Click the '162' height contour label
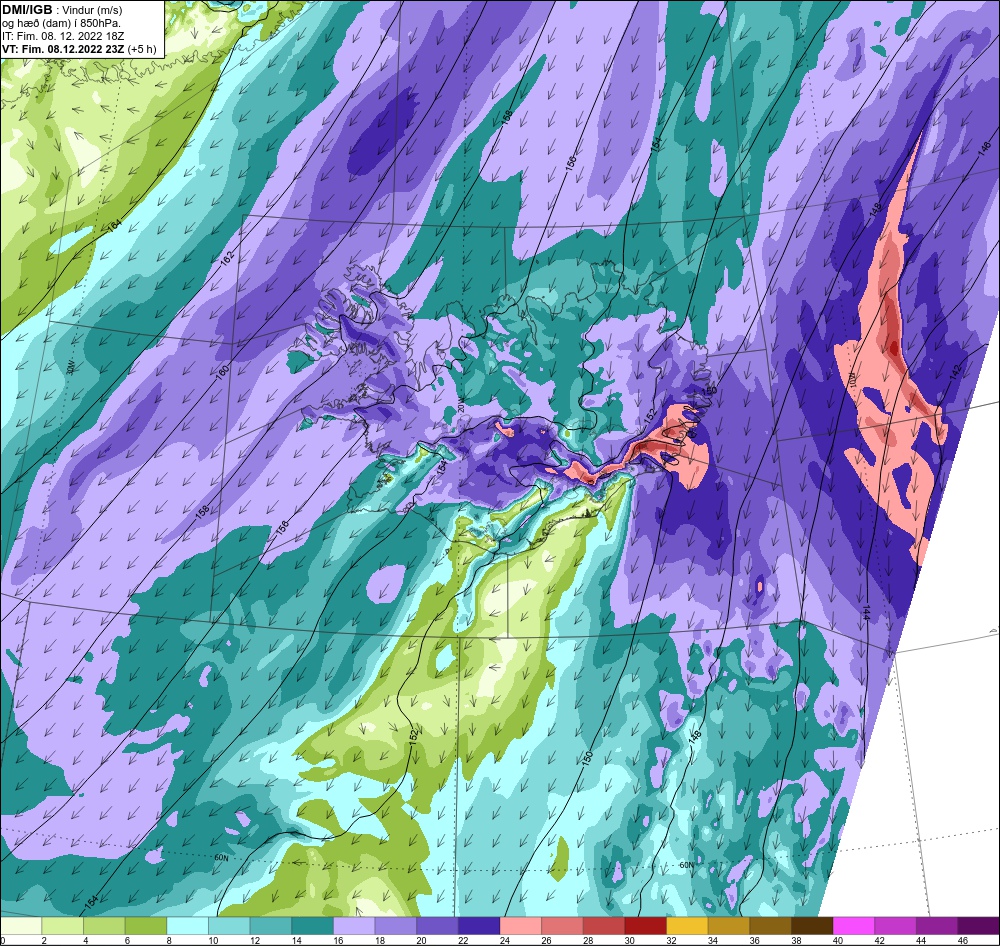Image resolution: width=1000 pixels, height=946 pixels. point(228,257)
